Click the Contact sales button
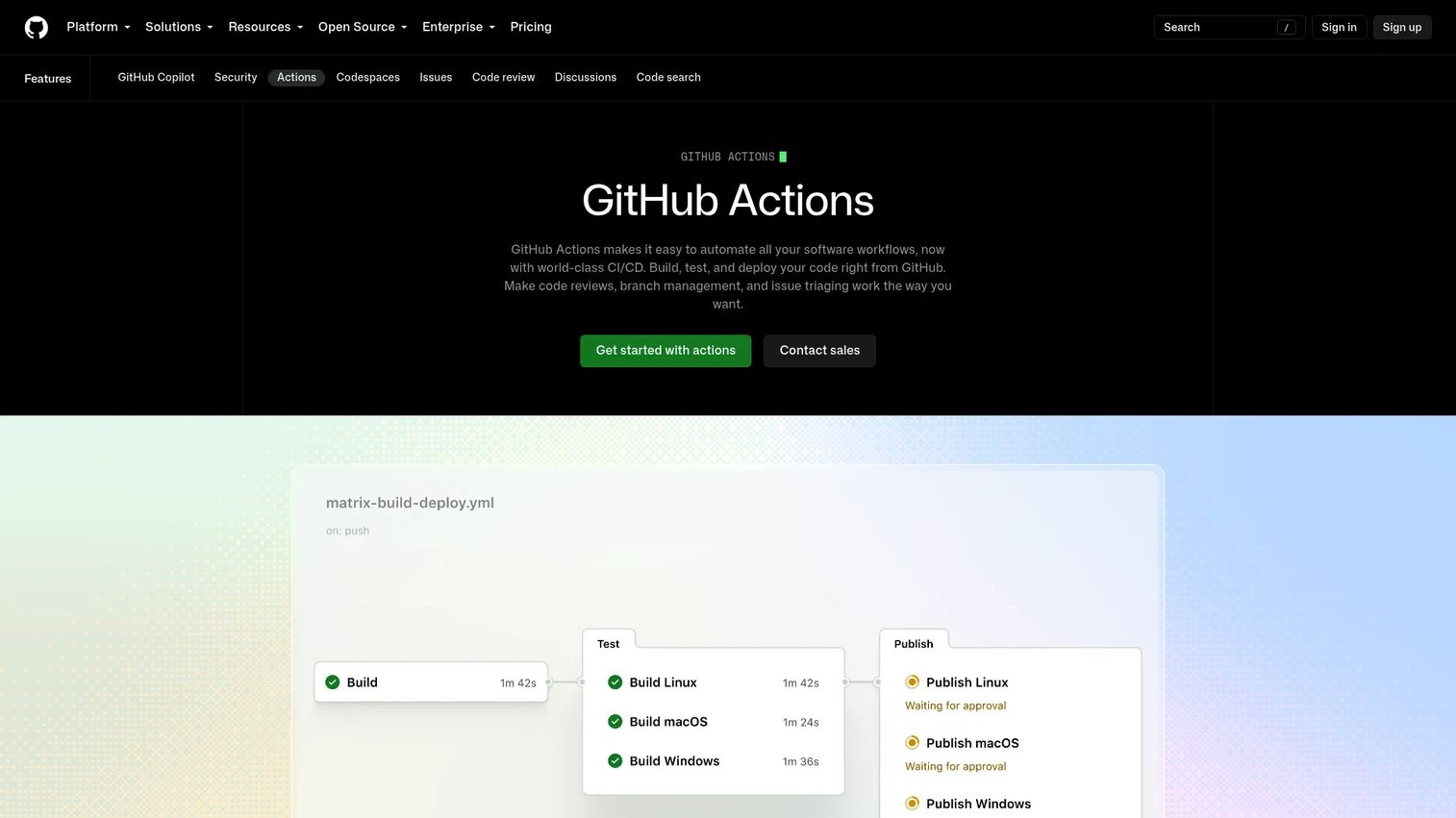The image size is (1456, 818). click(819, 351)
